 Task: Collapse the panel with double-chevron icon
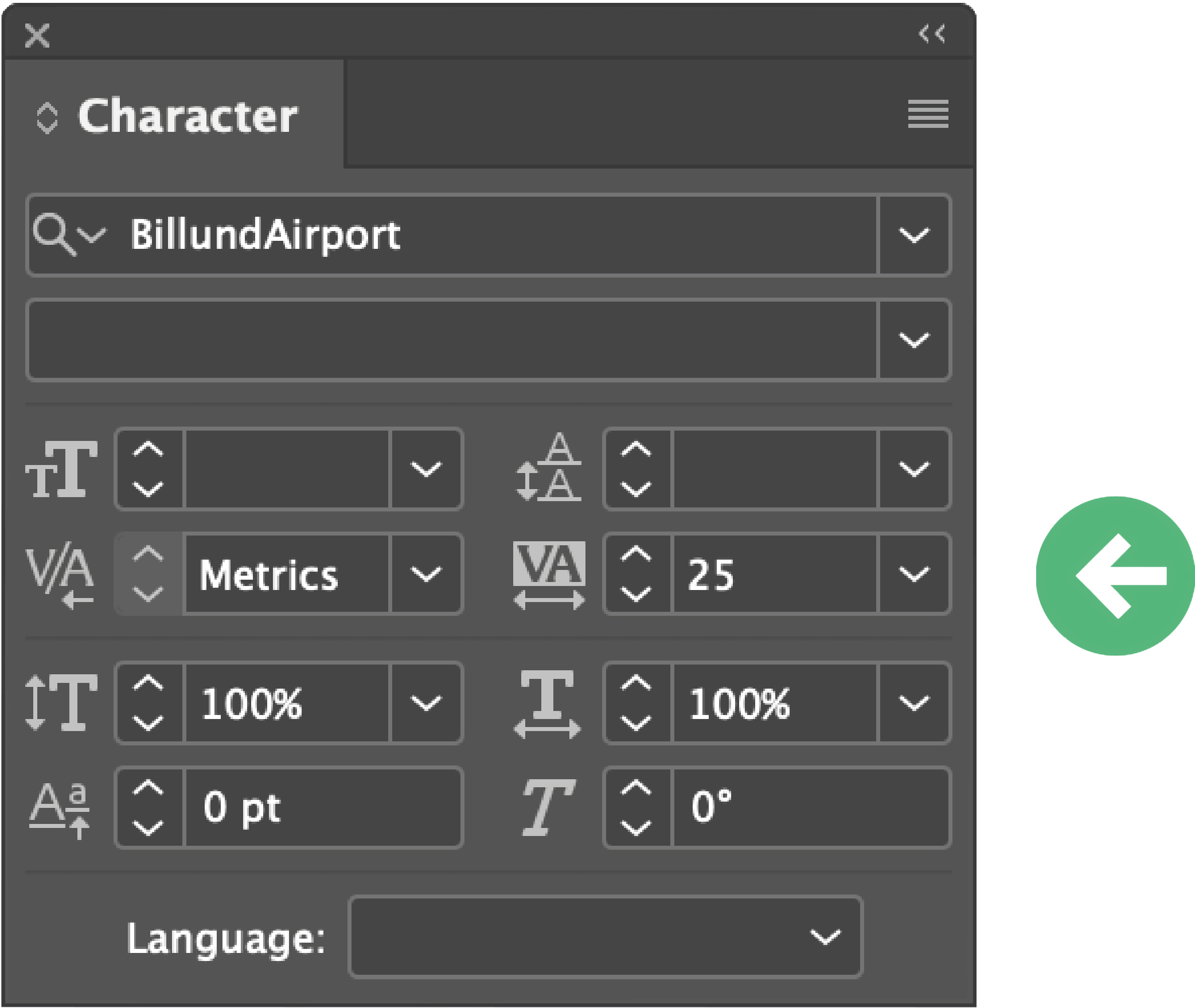[x=932, y=34]
